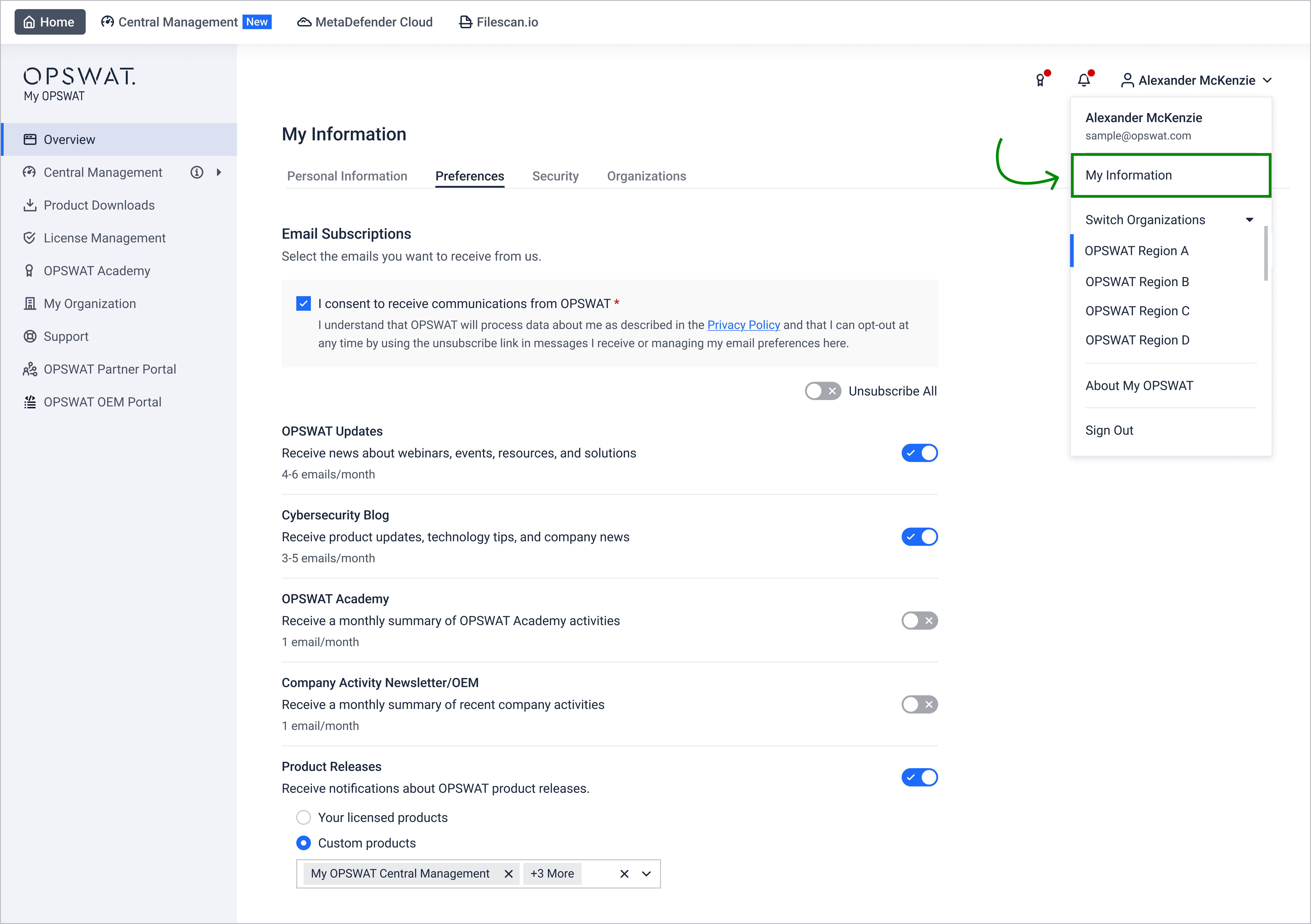Image resolution: width=1311 pixels, height=924 pixels.
Task: Click the notification bell icon
Action: pos(1084,80)
